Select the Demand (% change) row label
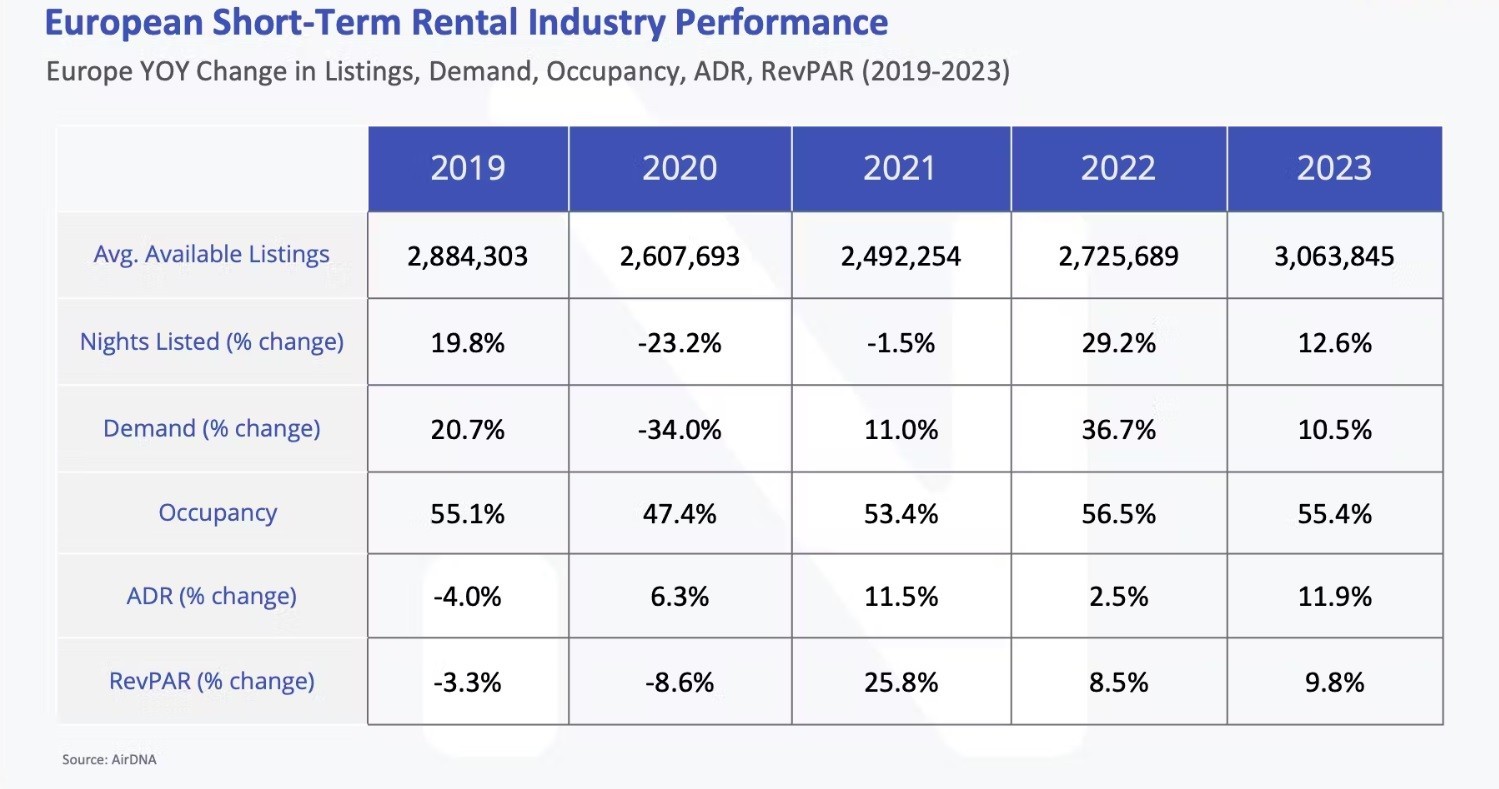1499x789 pixels. [211, 429]
